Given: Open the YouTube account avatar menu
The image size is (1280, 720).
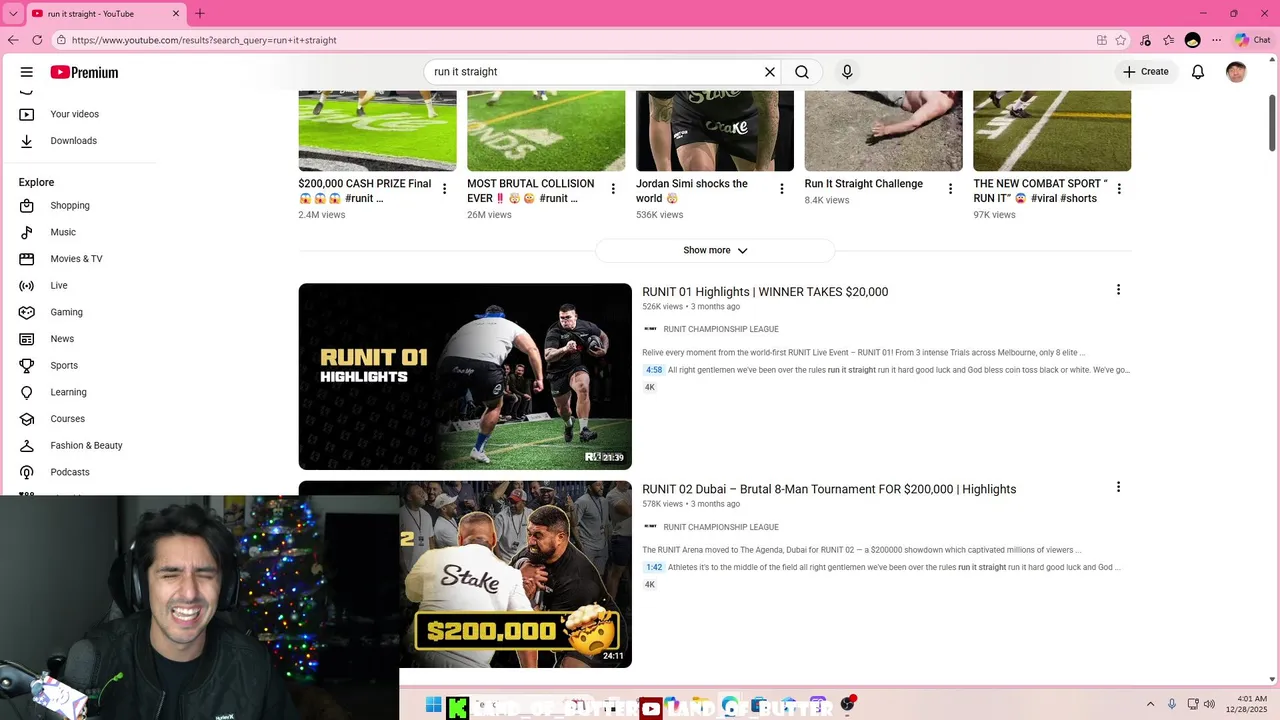Looking at the screenshot, I should point(1236,72).
